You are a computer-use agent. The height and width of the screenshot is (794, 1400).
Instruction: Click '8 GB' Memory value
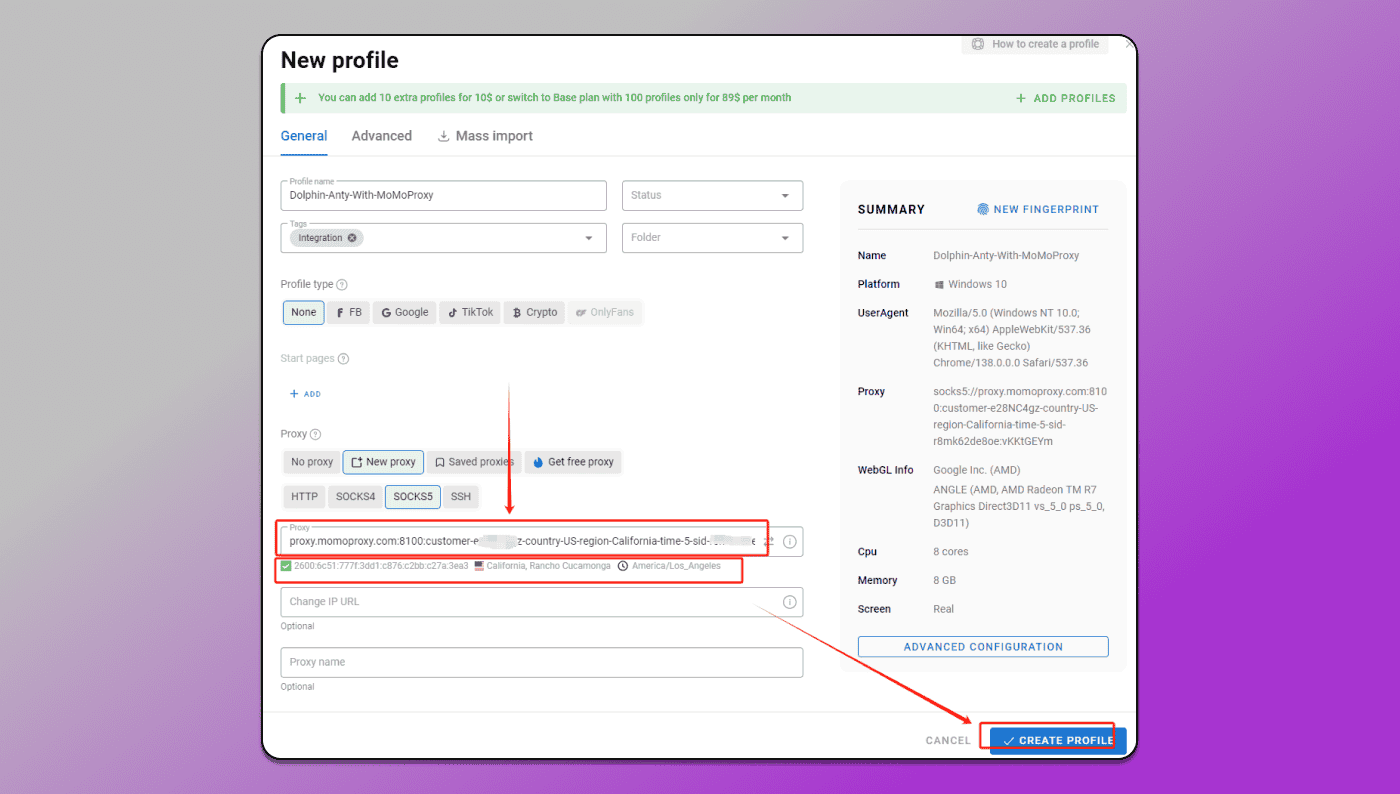pos(945,580)
